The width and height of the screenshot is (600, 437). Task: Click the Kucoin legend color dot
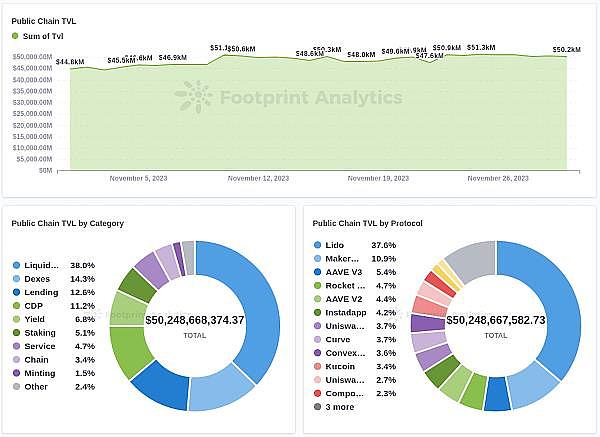tap(318, 366)
